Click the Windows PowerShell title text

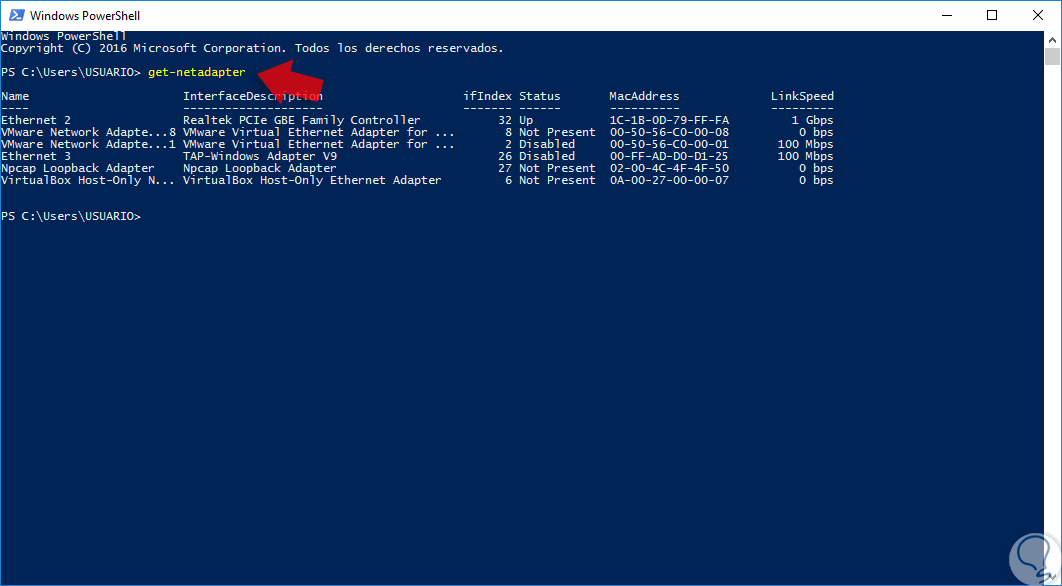click(x=85, y=16)
